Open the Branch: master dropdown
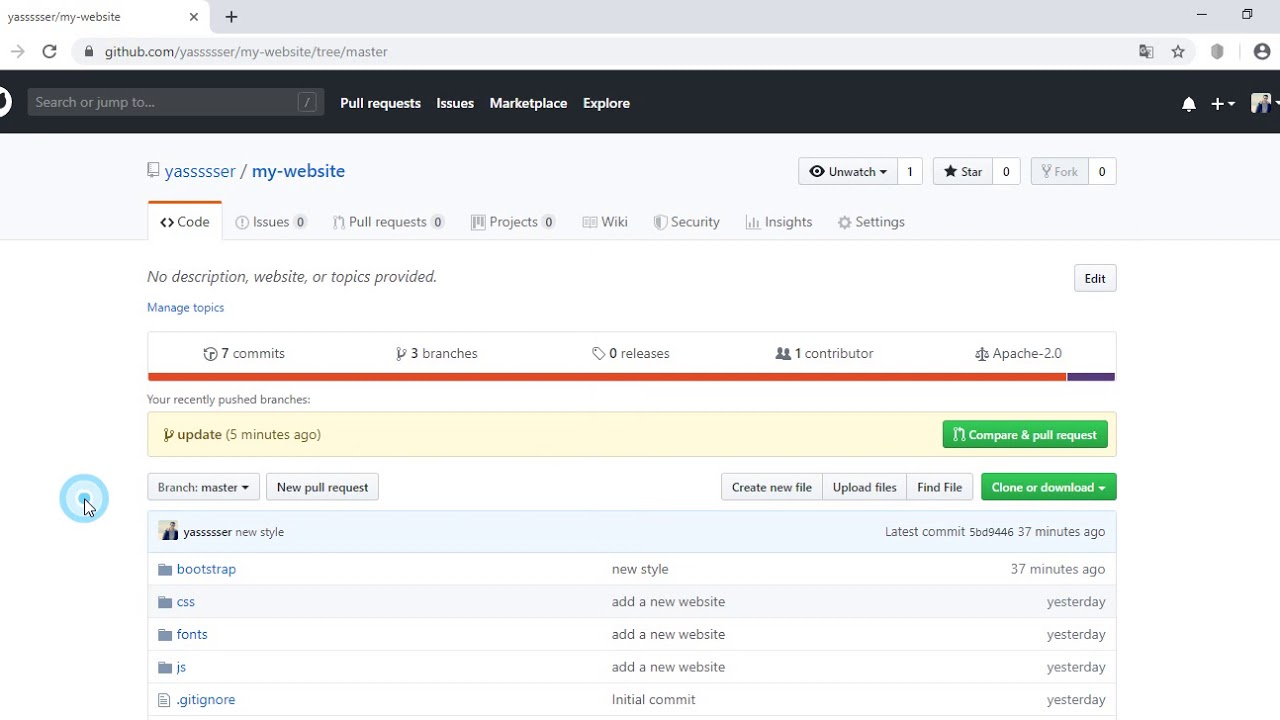This screenshot has width=1280, height=720. [203, 487]
